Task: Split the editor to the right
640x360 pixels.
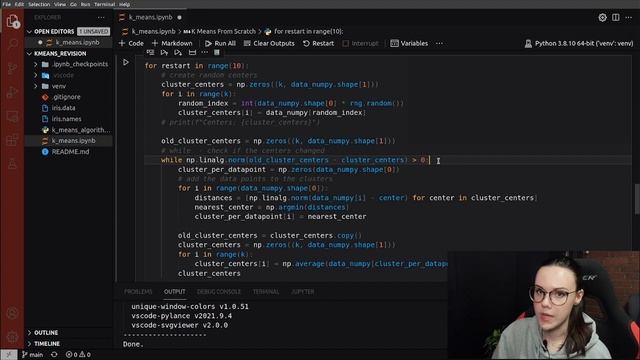Action: (616, 18)
